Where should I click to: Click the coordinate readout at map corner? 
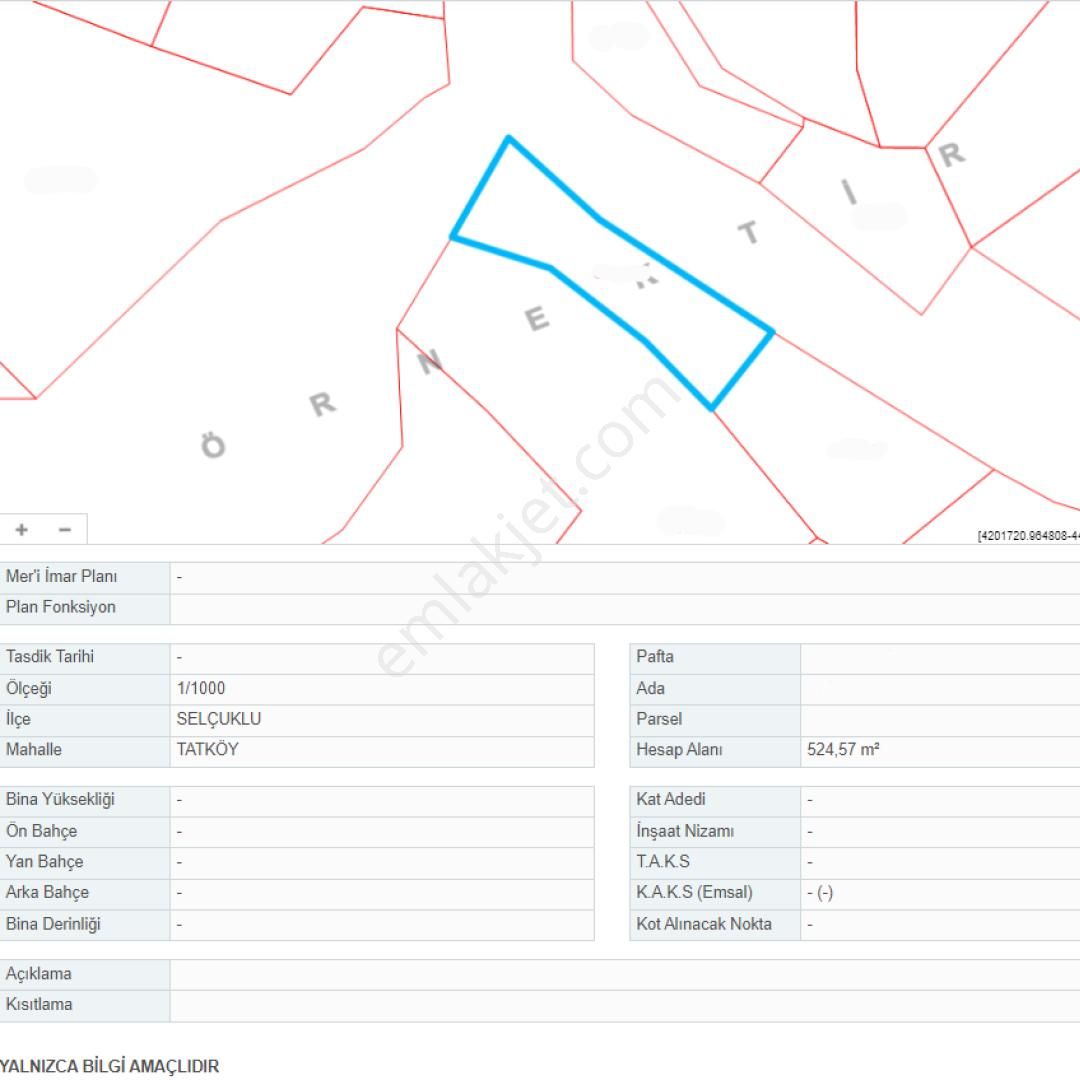click(1028, 536)
